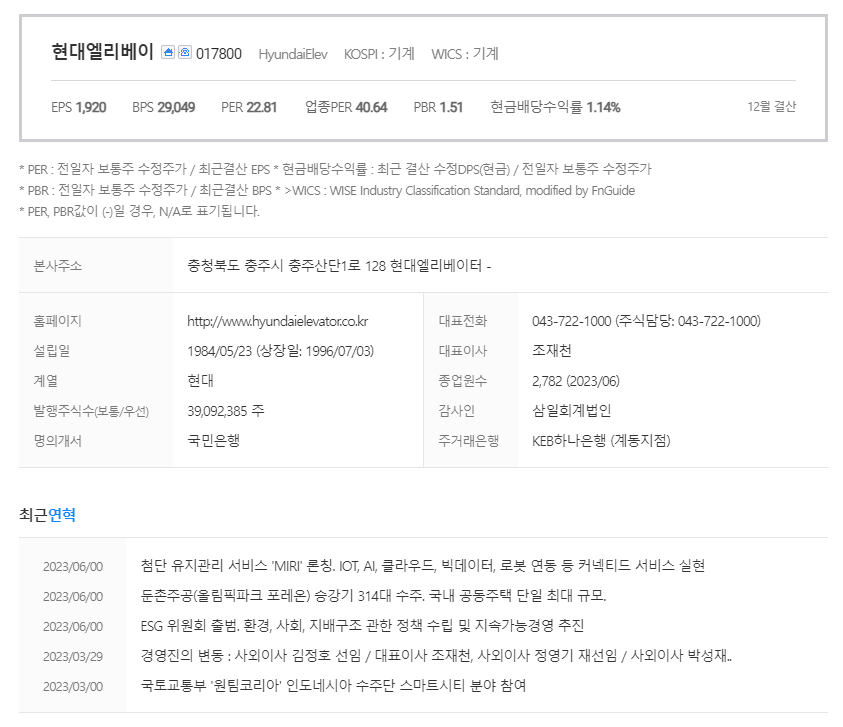Click the PBR and WICS footnote line
843x727 pixels.
click(327, 190)
